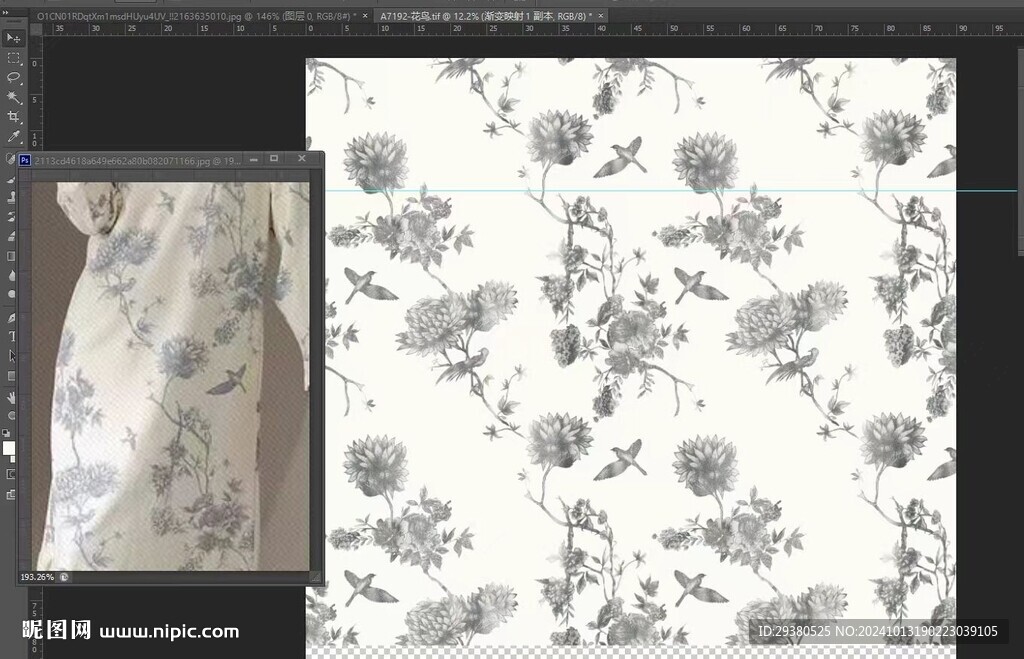Open the floating window status info icon
Screen dimensions: 1024x659
[64, 577]
